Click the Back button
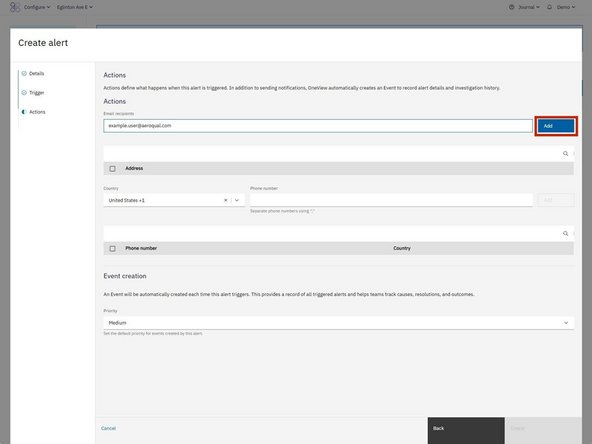 pyautogui.click(x=466, y=430)
